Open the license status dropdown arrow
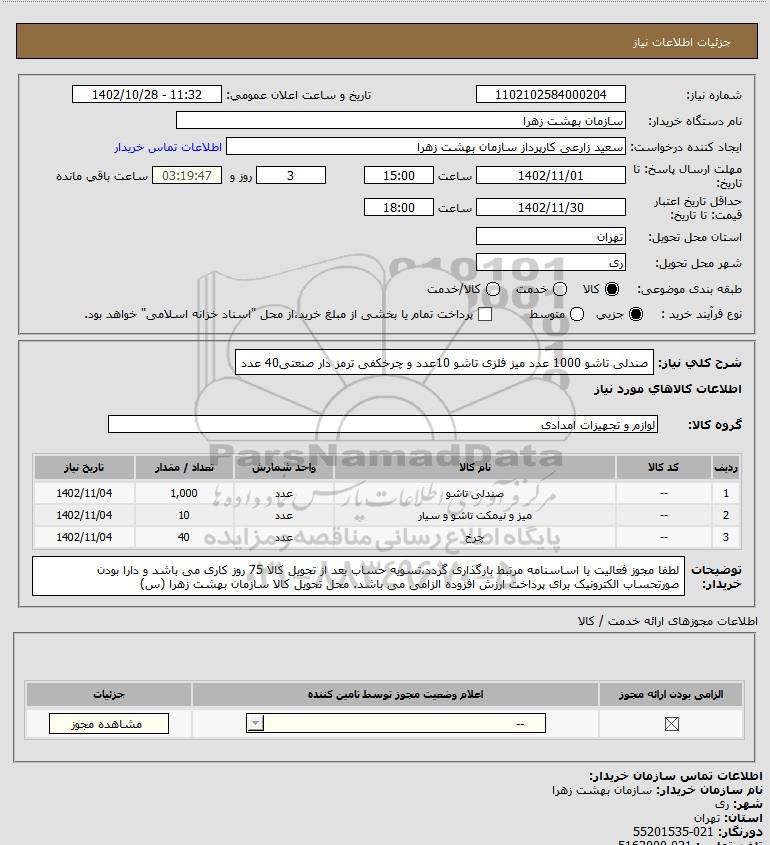This screenshot has width=770, height=845. click(x=255, y=723)
